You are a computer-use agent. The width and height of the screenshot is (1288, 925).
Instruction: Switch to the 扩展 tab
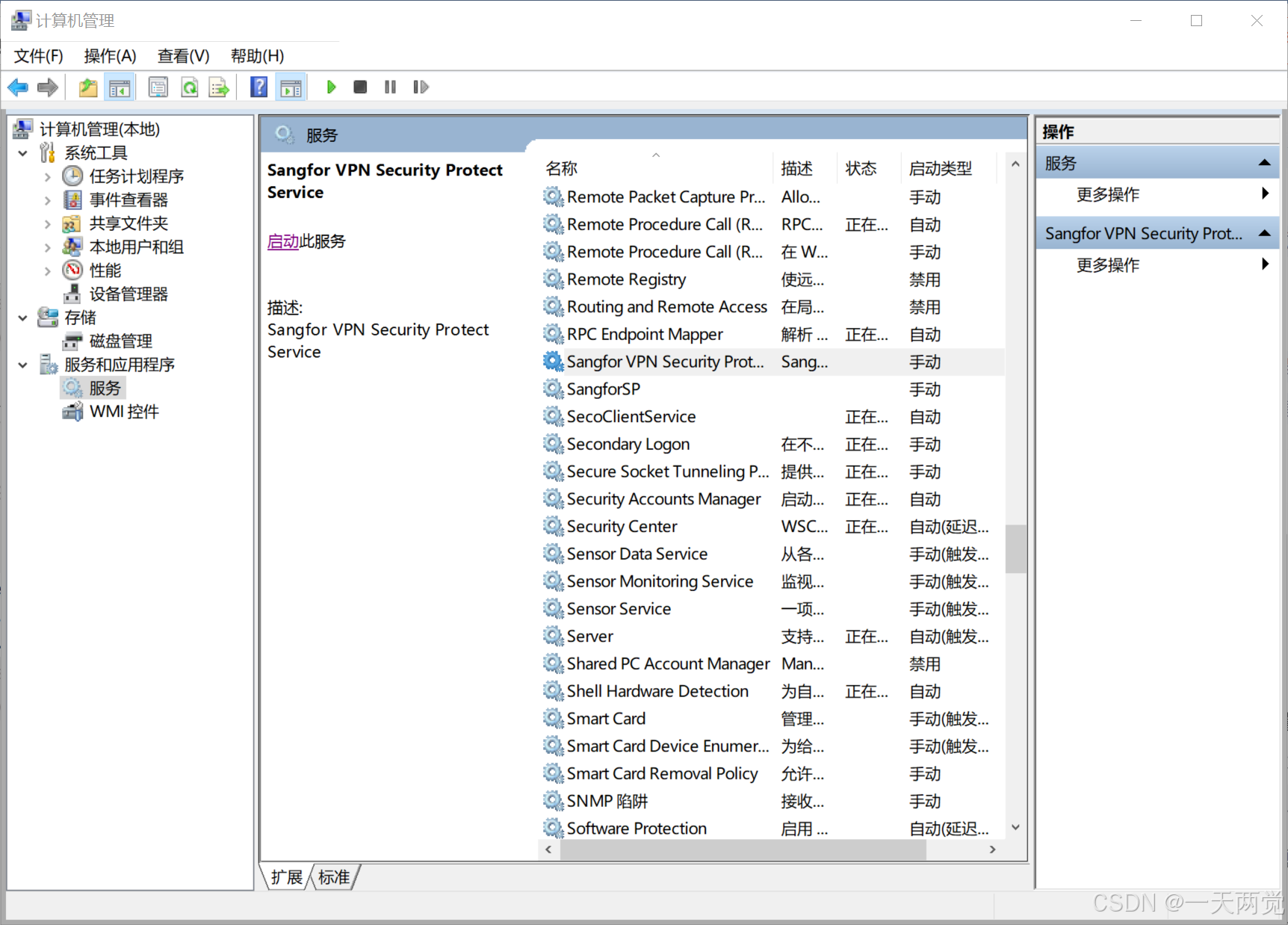point(287,877)
